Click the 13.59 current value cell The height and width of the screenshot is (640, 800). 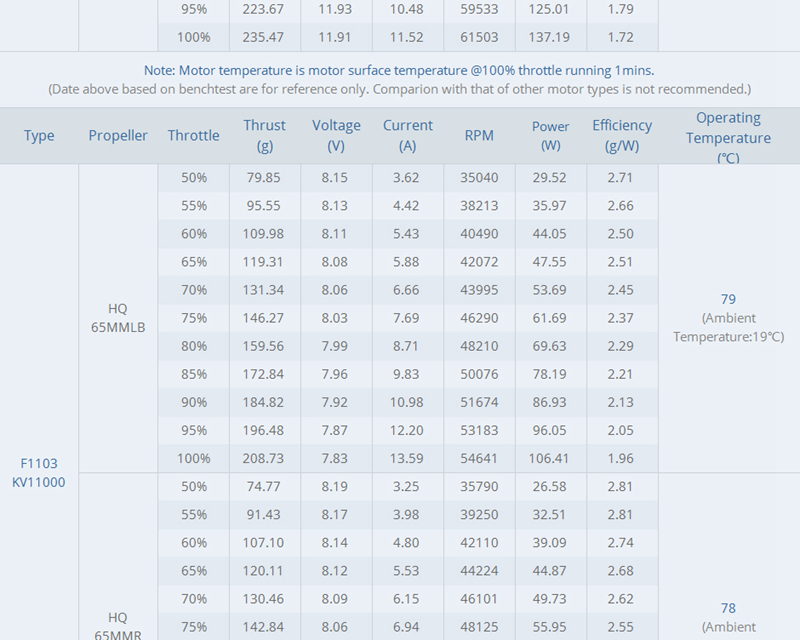coord(408,458)
